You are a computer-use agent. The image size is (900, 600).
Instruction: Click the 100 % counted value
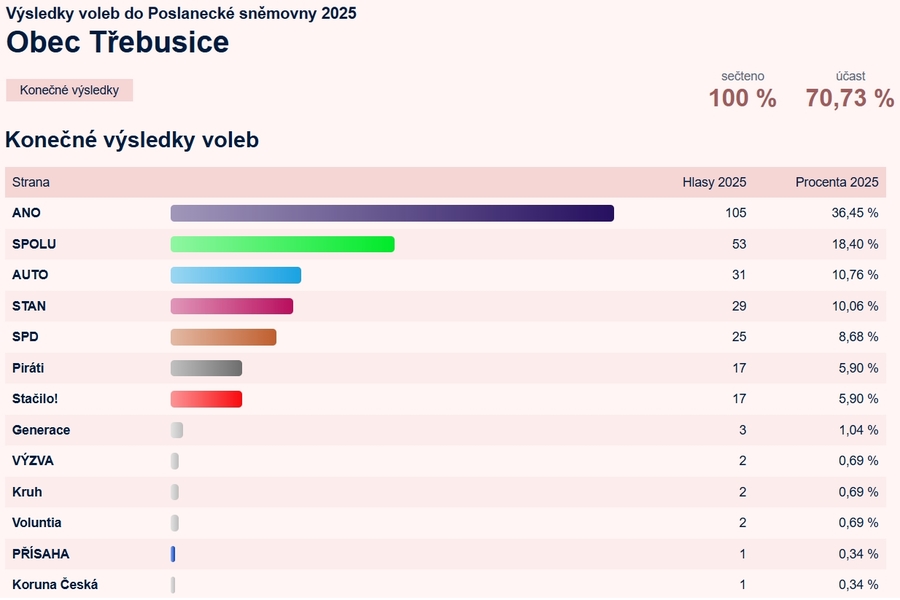click(742, 98)
